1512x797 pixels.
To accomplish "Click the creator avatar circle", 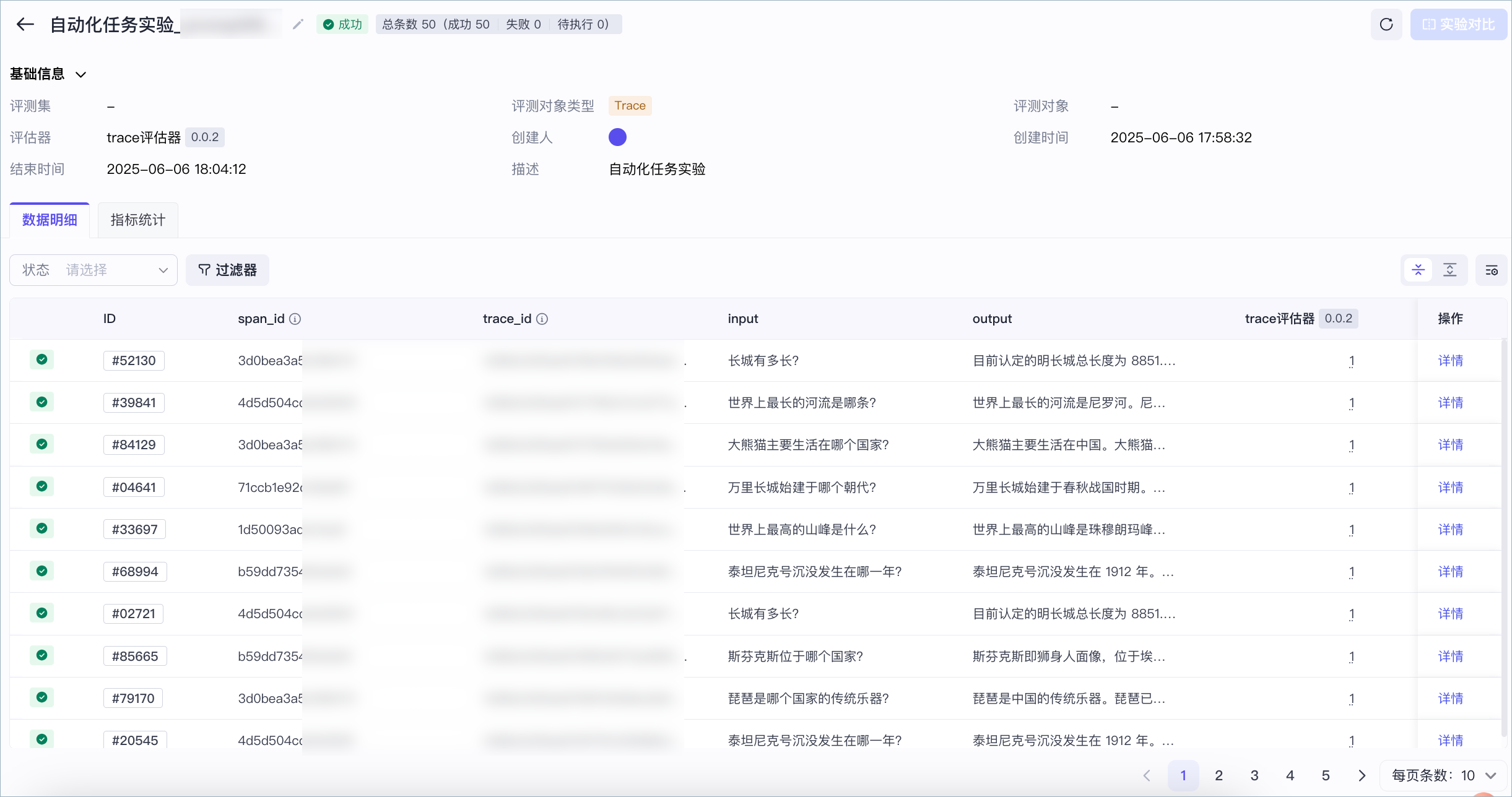I will coord(617,137).
